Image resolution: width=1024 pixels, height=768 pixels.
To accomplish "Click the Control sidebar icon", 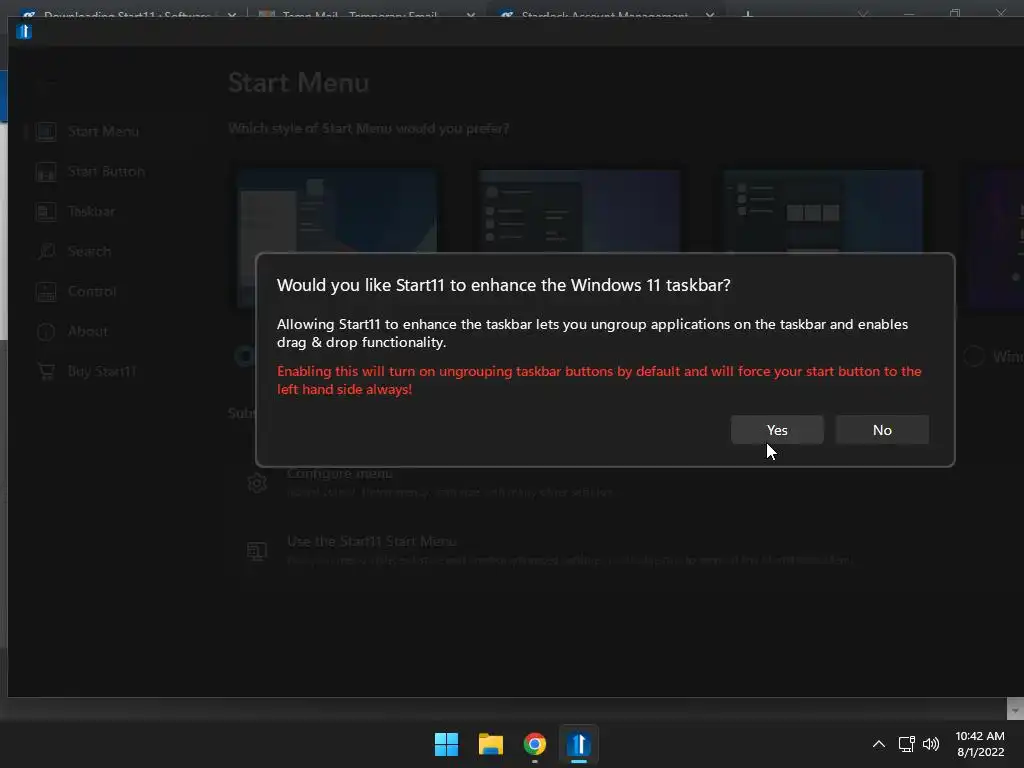I will click(46, 291).
